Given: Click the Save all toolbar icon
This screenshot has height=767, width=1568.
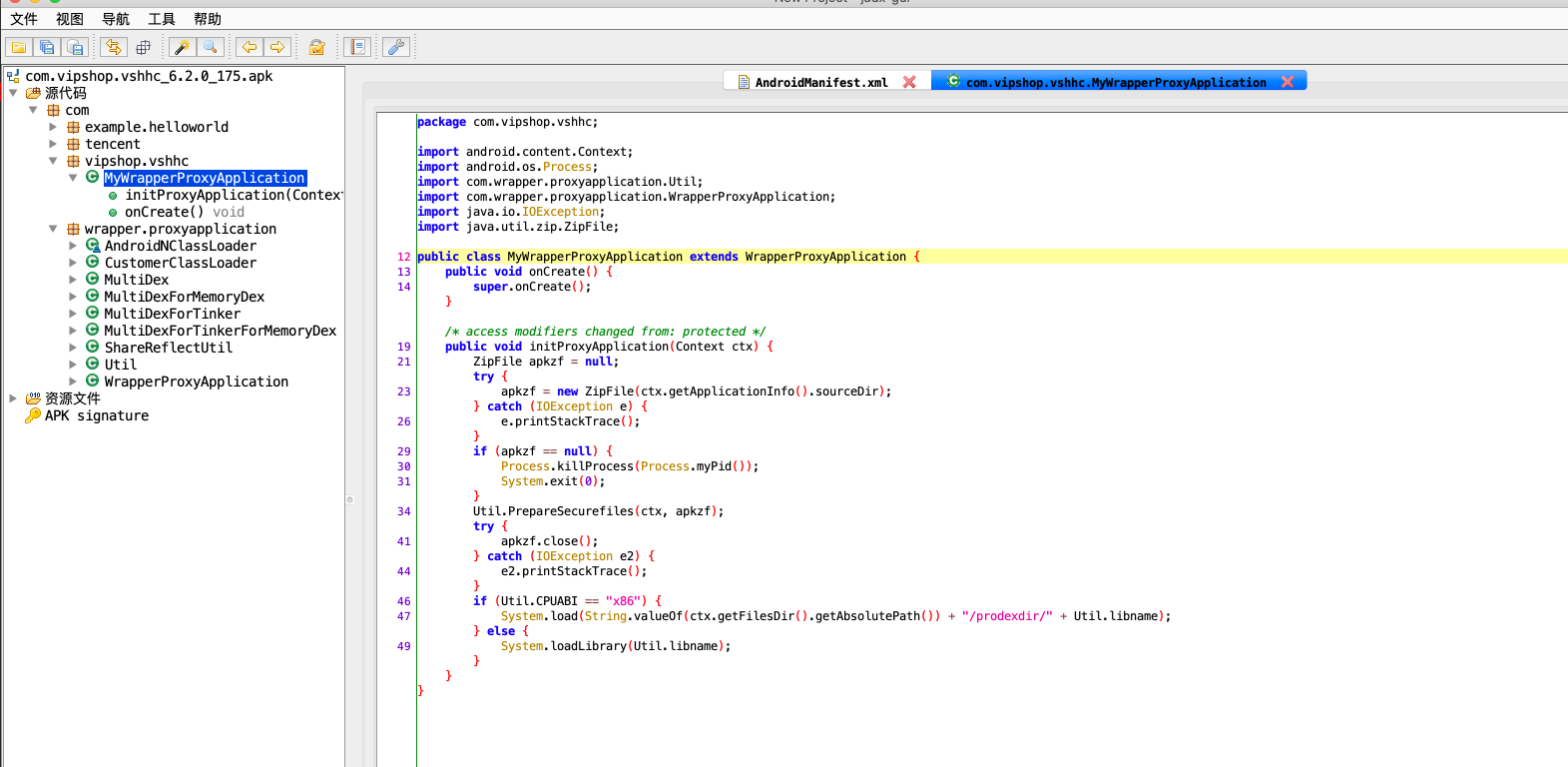Looking at the screenshot, I should click(x=47, y=47).
